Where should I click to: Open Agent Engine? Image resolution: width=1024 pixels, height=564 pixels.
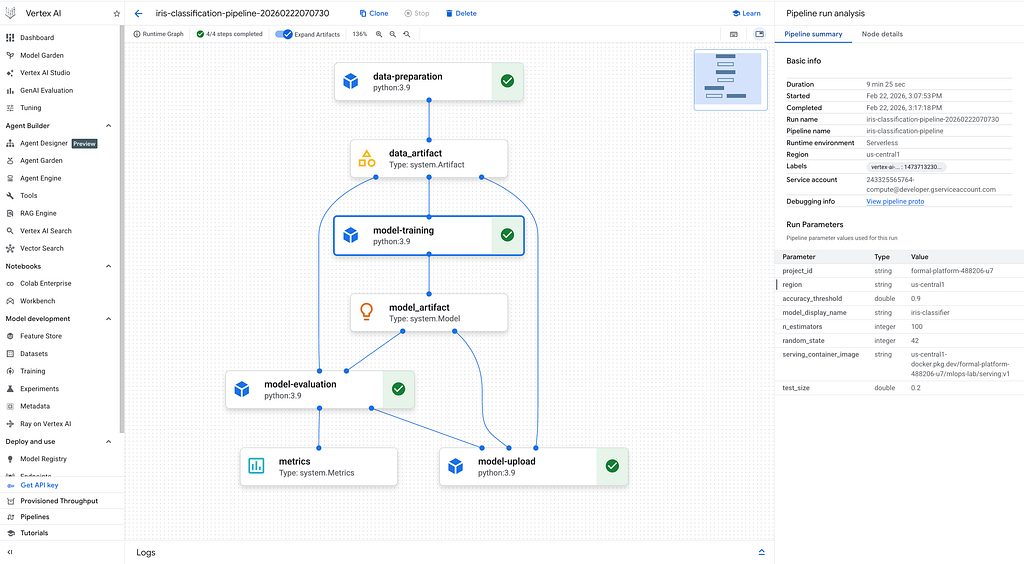coord(40,178)
